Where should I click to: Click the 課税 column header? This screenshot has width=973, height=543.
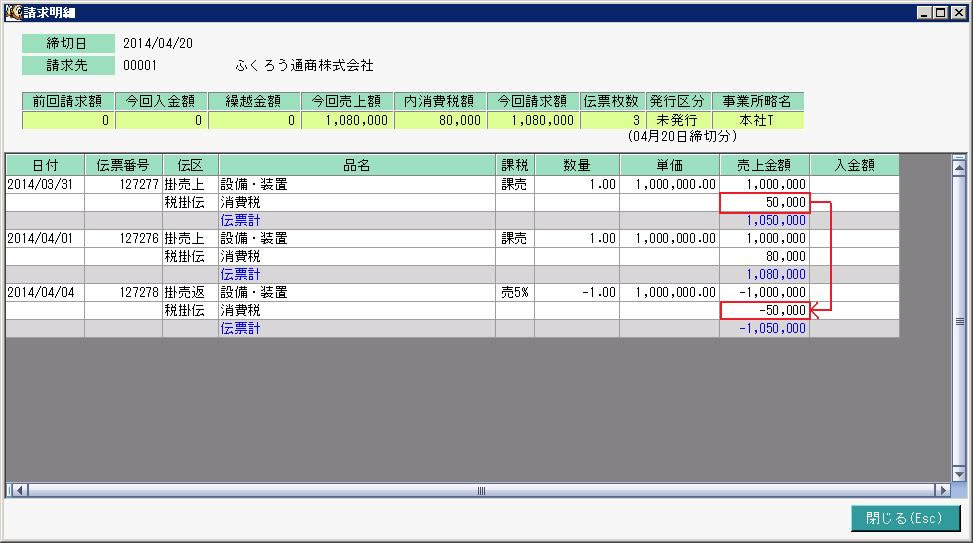coord(514,165)
